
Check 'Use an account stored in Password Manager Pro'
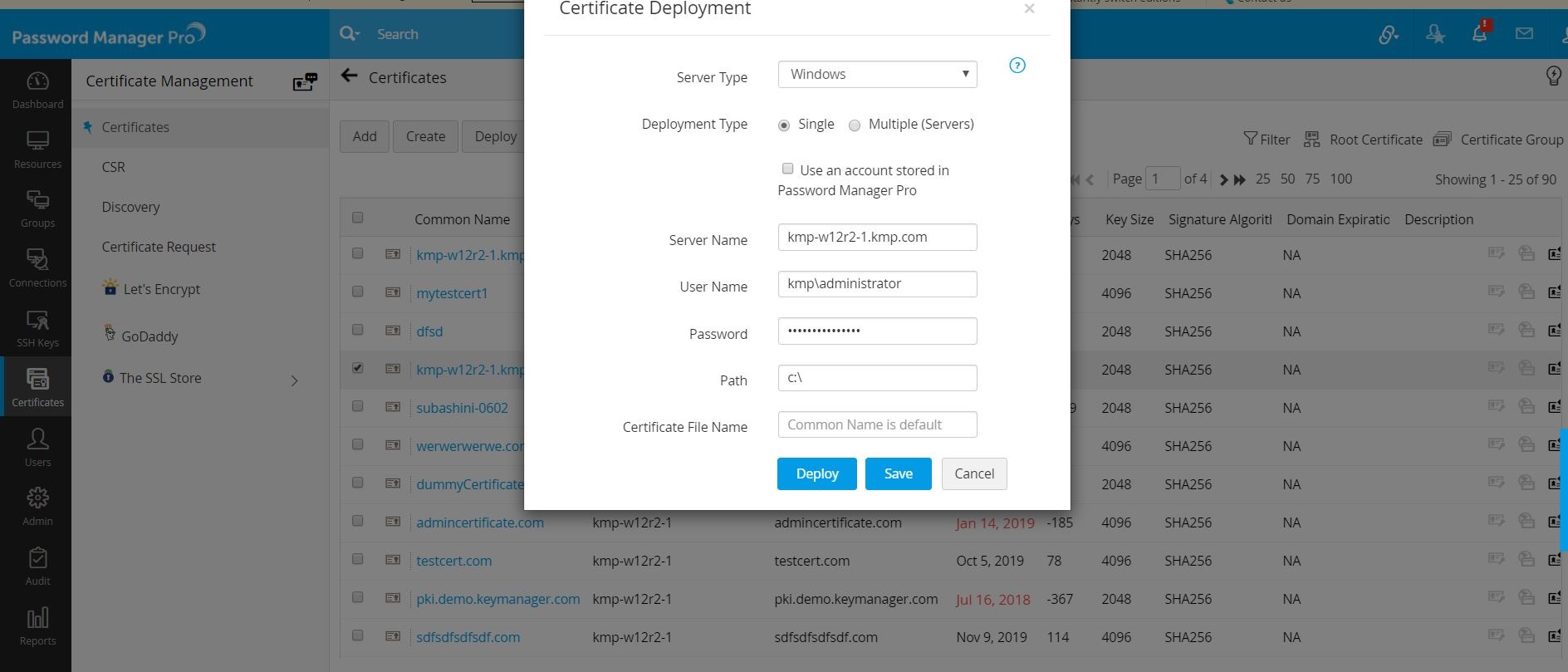tap(788, 169)
